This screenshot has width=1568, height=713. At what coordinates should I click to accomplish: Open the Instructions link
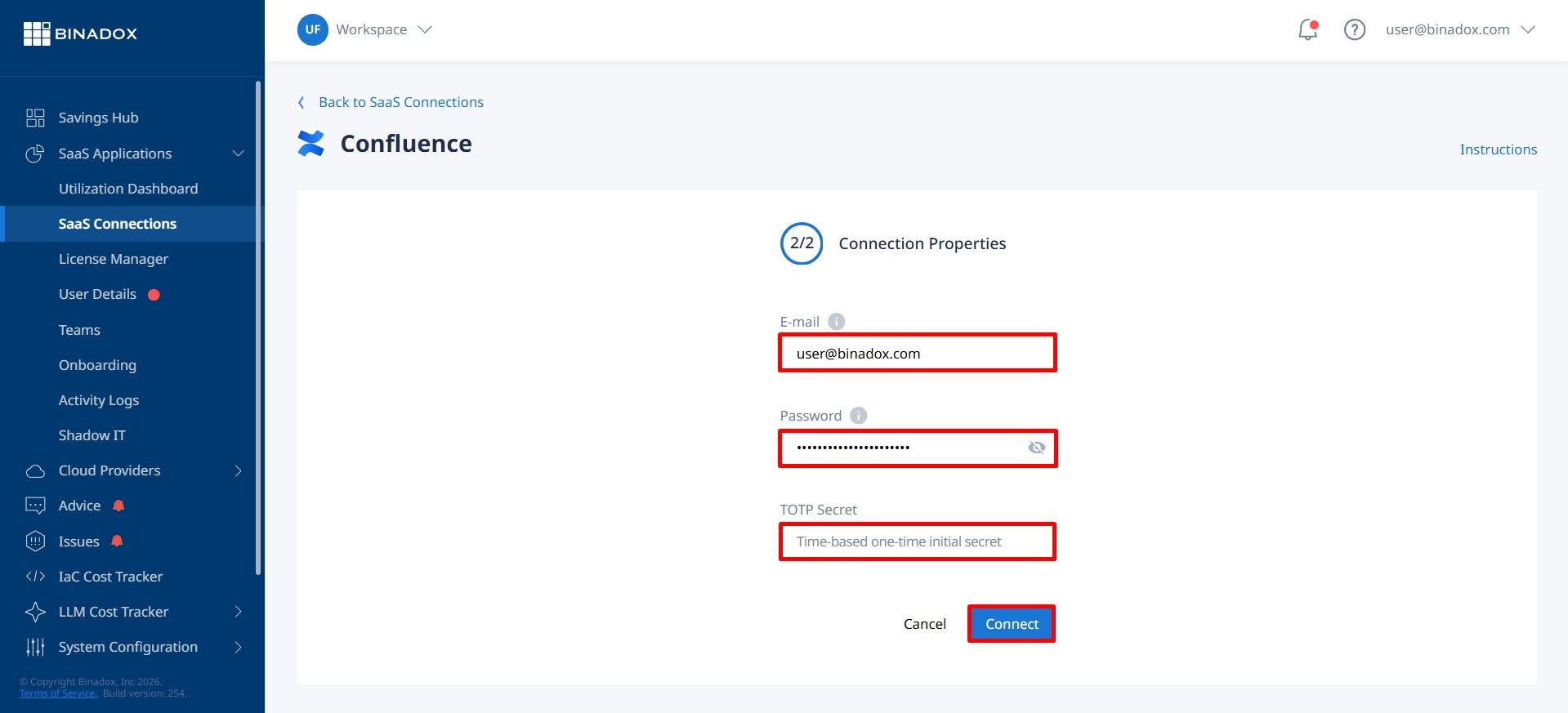(x=1498, y=149)
